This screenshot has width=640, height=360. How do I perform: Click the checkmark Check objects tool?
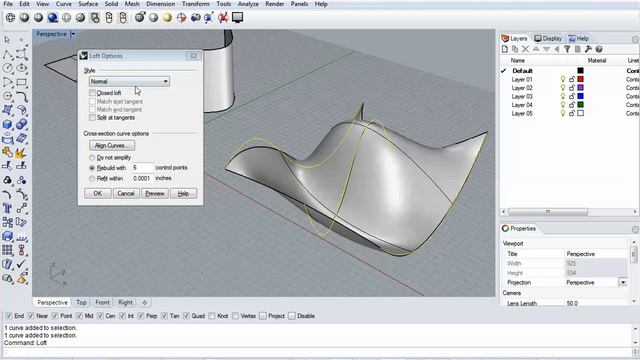pos(21,264)
